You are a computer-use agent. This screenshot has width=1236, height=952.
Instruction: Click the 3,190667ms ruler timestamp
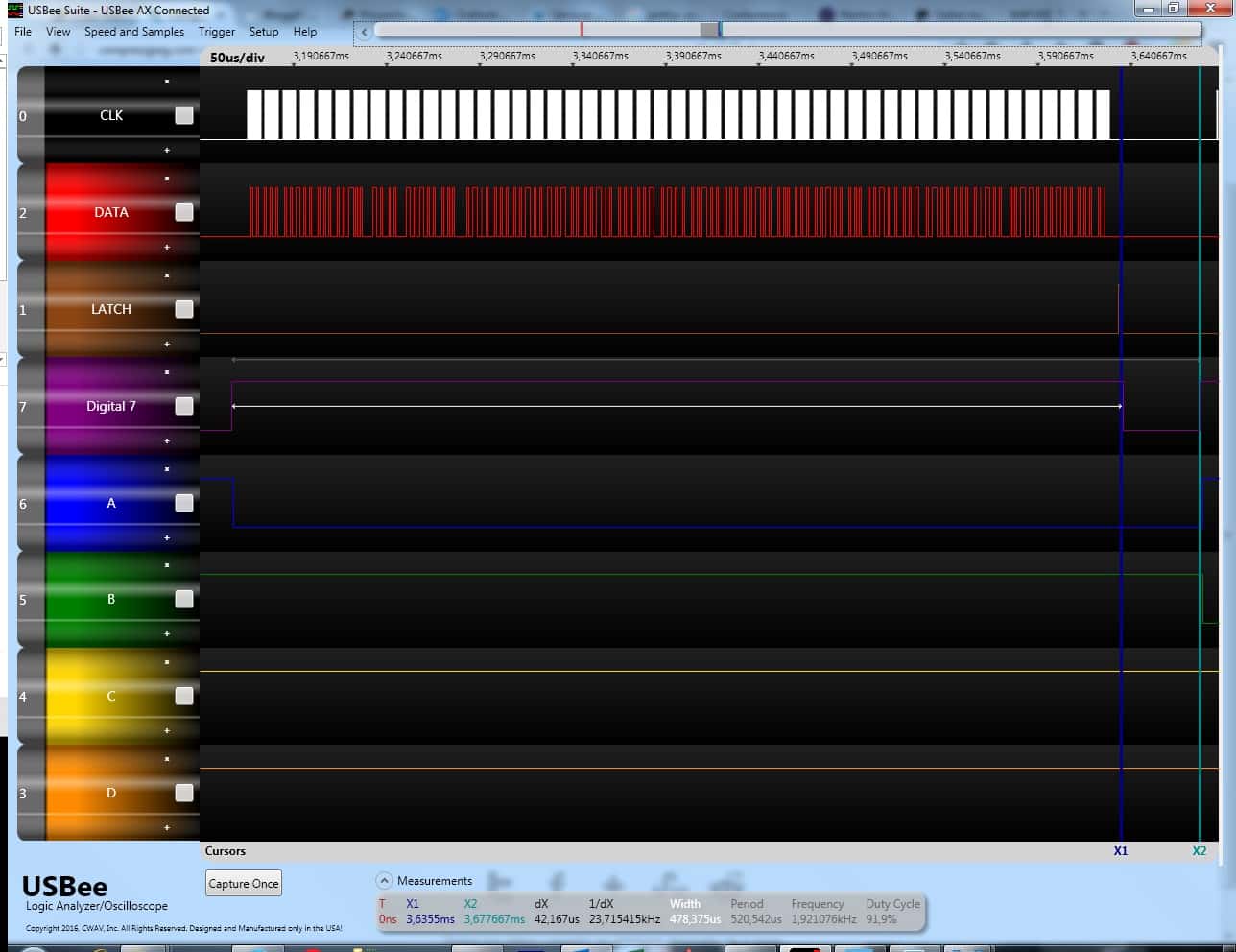(x=321, y=56)
